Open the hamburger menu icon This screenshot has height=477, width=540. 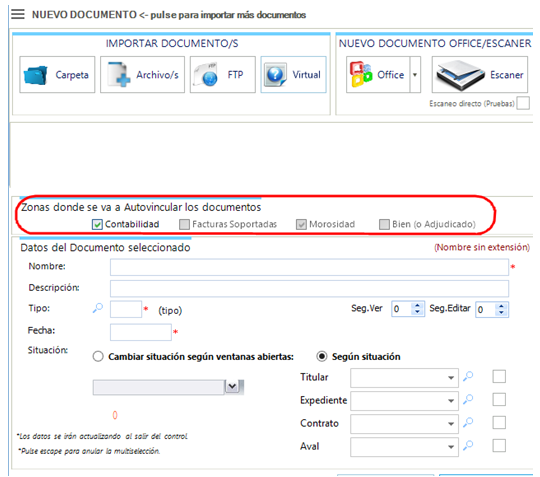click(18, 14)
